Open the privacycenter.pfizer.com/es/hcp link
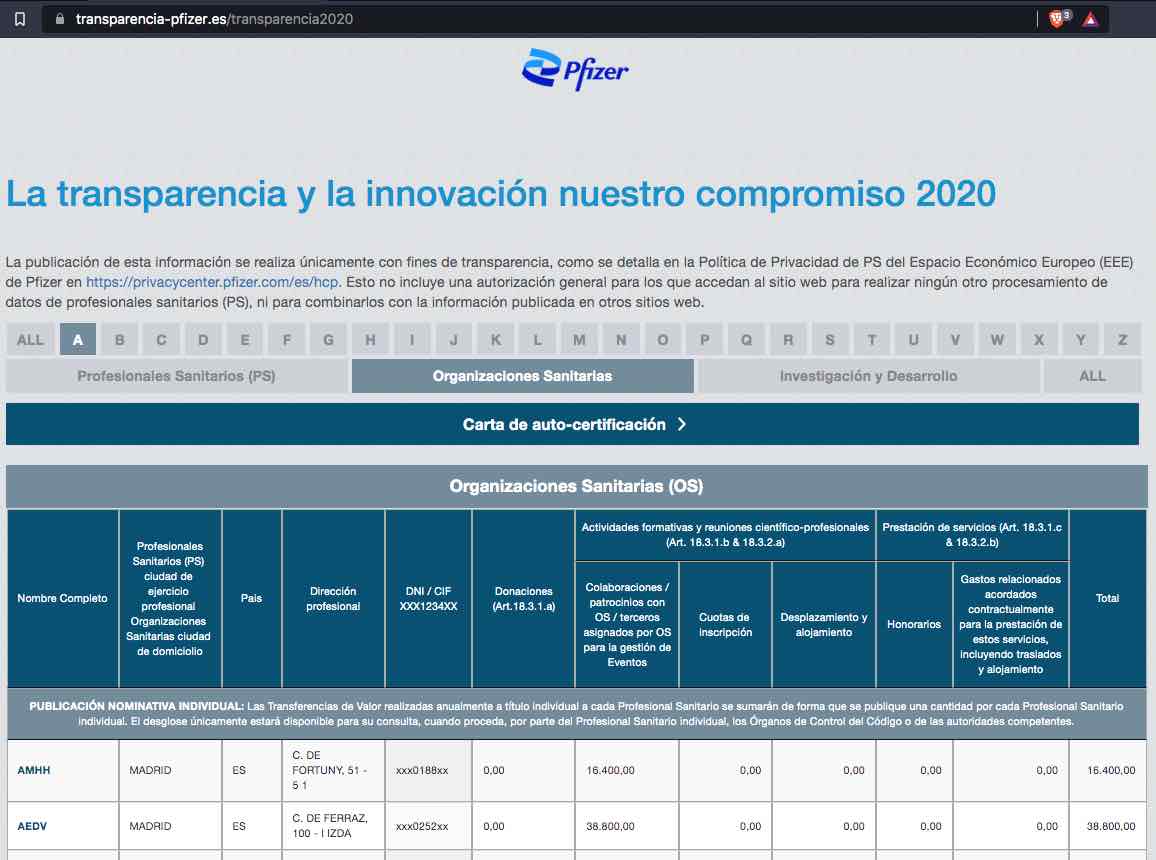This screenshot has width=1156, height=860. pyautogui.click(x=212, y=282)
